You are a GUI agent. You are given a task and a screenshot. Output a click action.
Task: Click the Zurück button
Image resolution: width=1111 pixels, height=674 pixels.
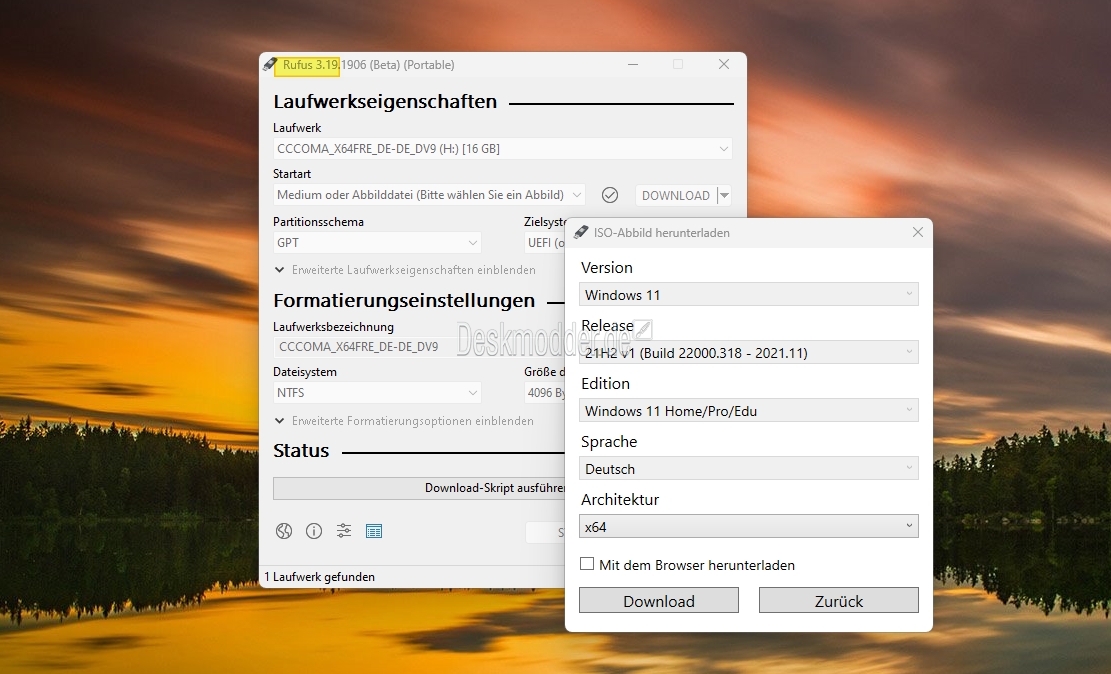coord(839,600)
